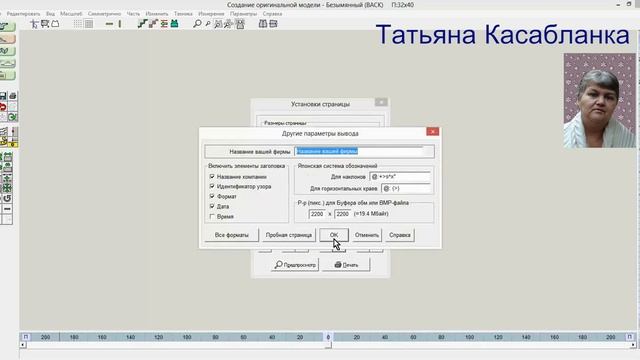Select the horizontal line toolbar icon

coord(109,24)
